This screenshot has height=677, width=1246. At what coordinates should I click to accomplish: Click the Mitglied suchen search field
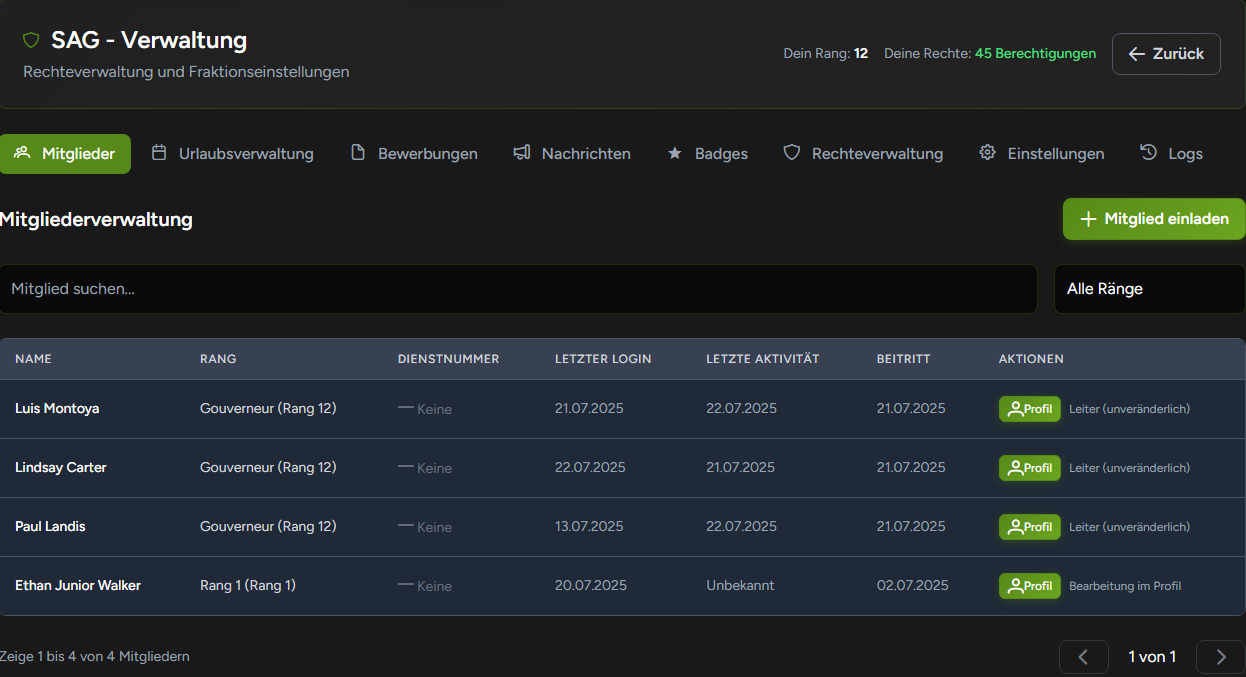click(518, 289)
